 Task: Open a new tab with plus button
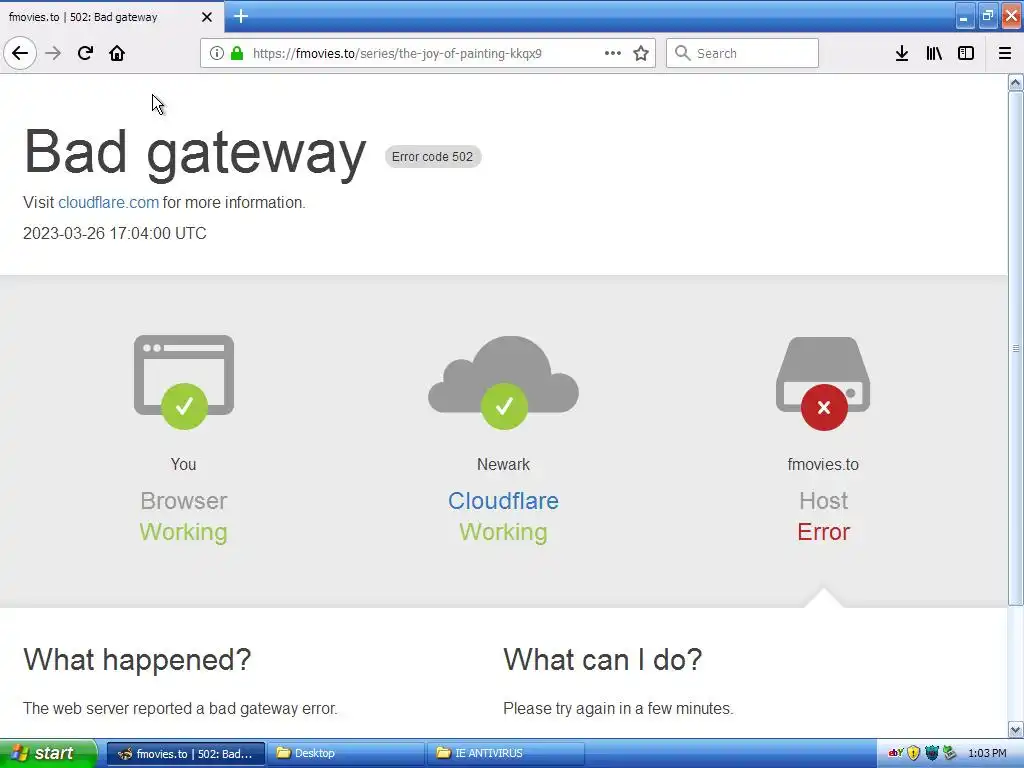tap(241, 16)
